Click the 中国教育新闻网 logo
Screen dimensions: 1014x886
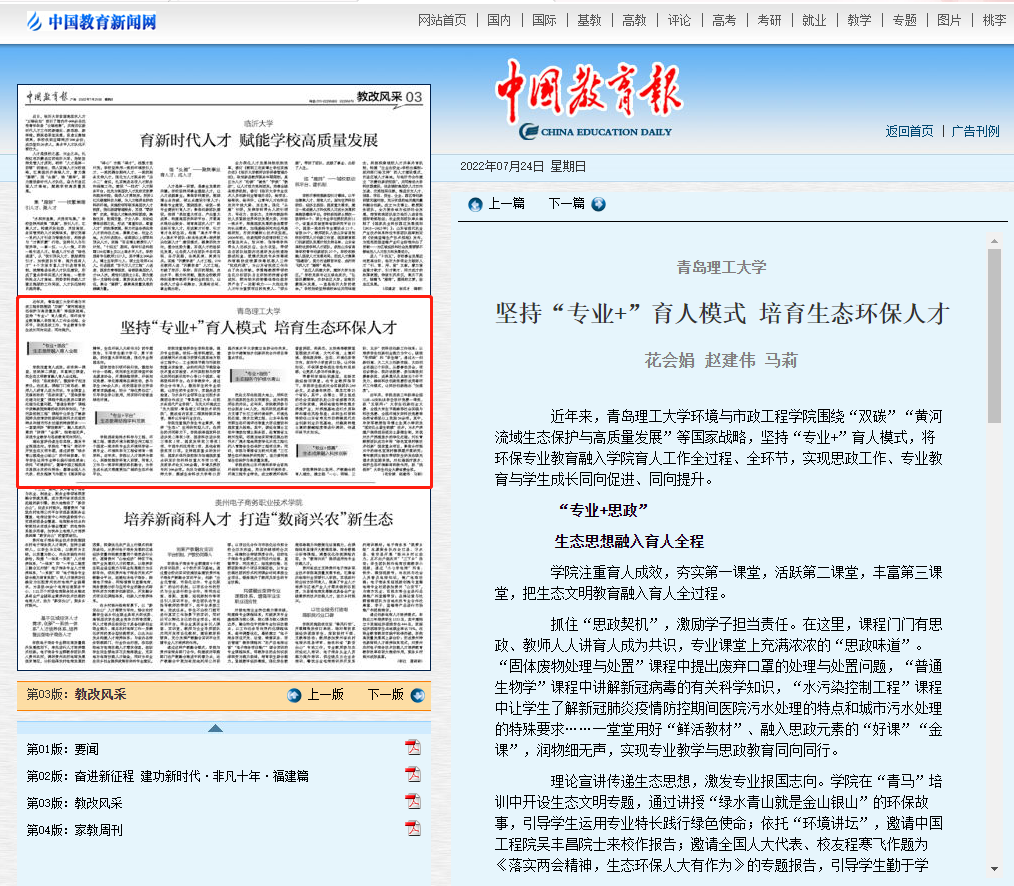click(x=92, y=21)
